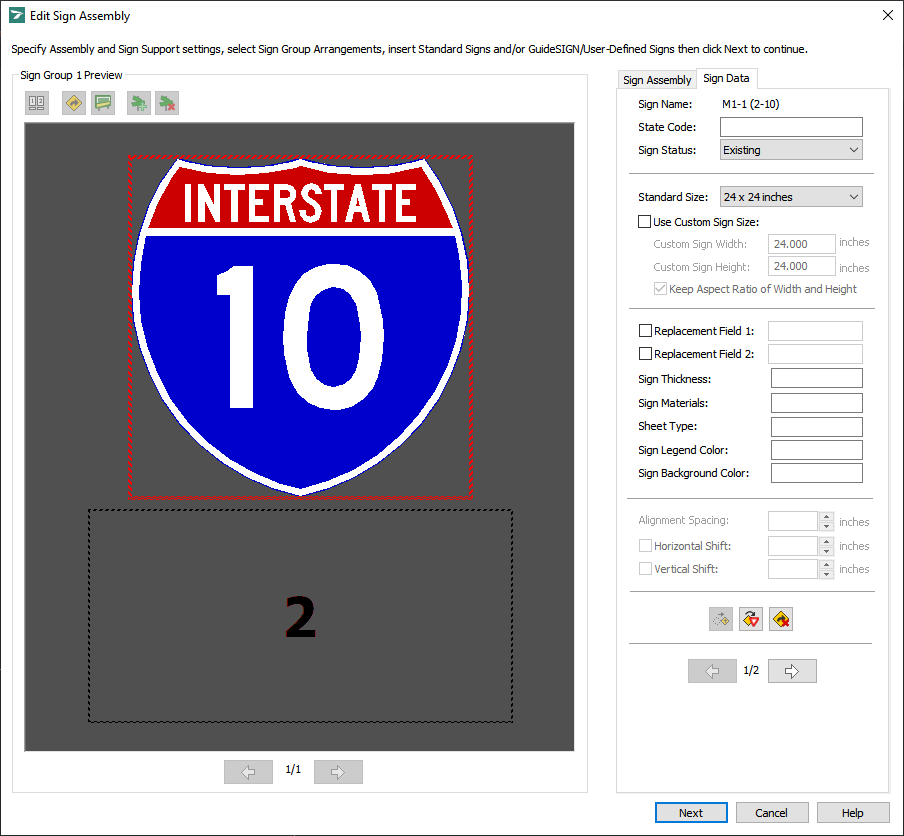Click the Custom Sign Height field

[x=801, y=266]
